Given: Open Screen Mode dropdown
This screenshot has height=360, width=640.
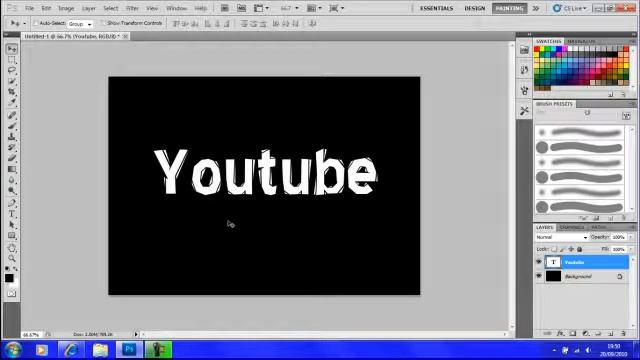Looking at the screenshot, I should pyautogui.click(x=337, y=8).
